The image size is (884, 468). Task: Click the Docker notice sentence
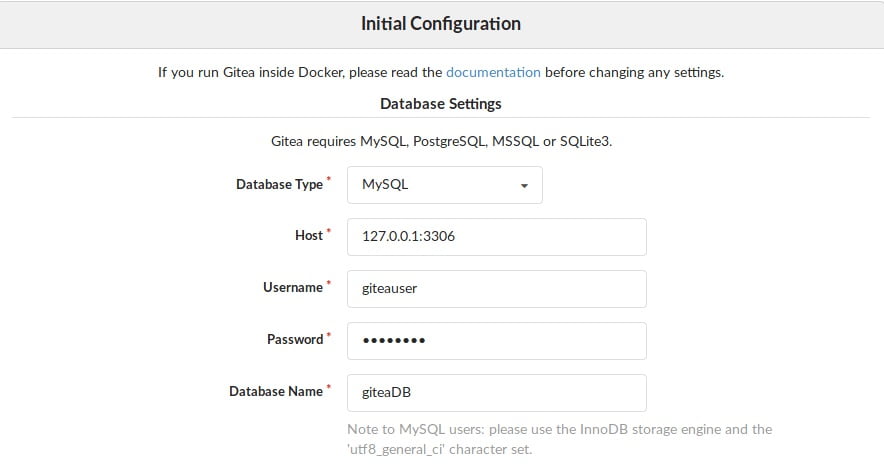441,72
